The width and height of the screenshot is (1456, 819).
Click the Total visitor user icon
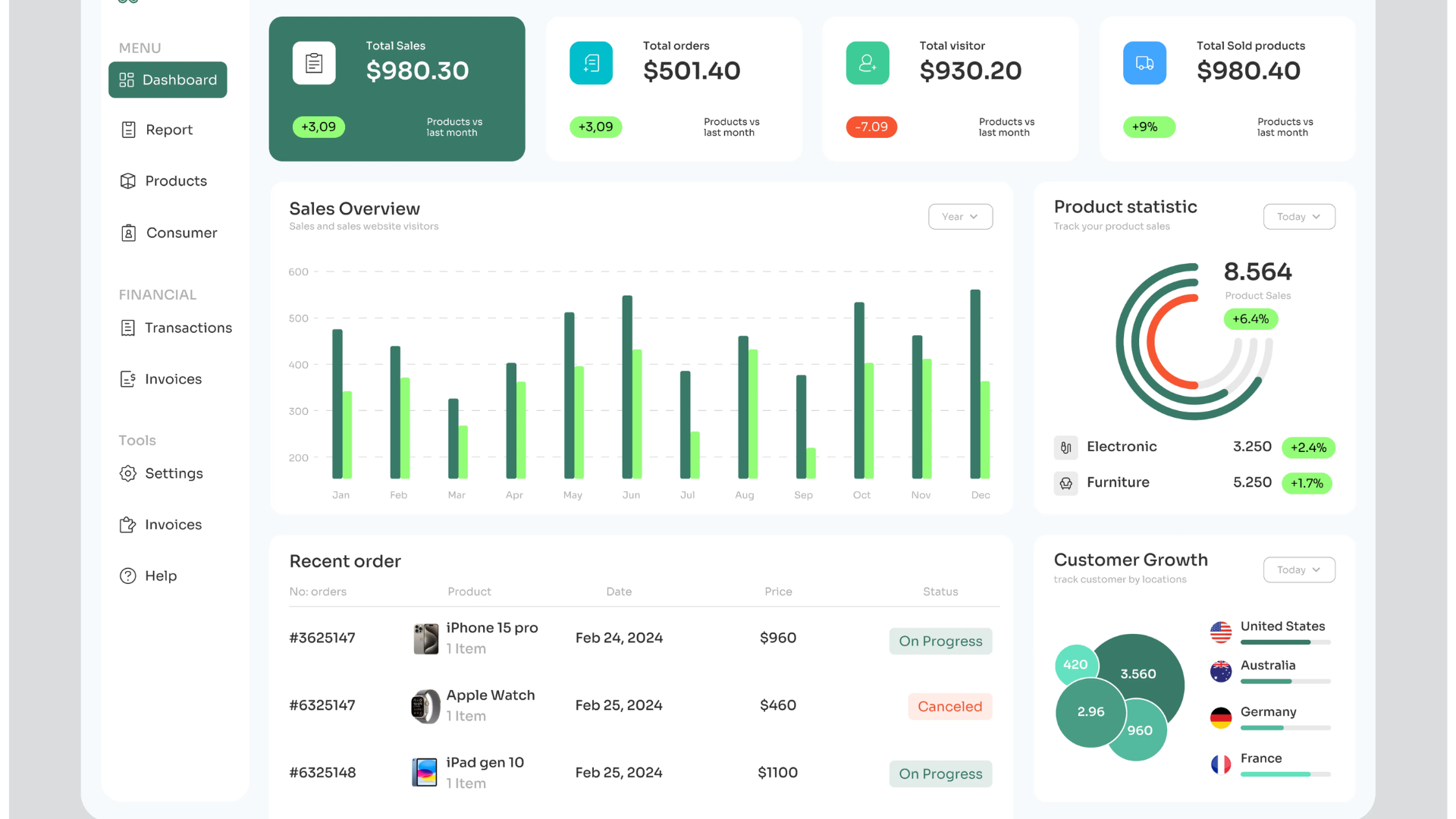pos(868,63)
